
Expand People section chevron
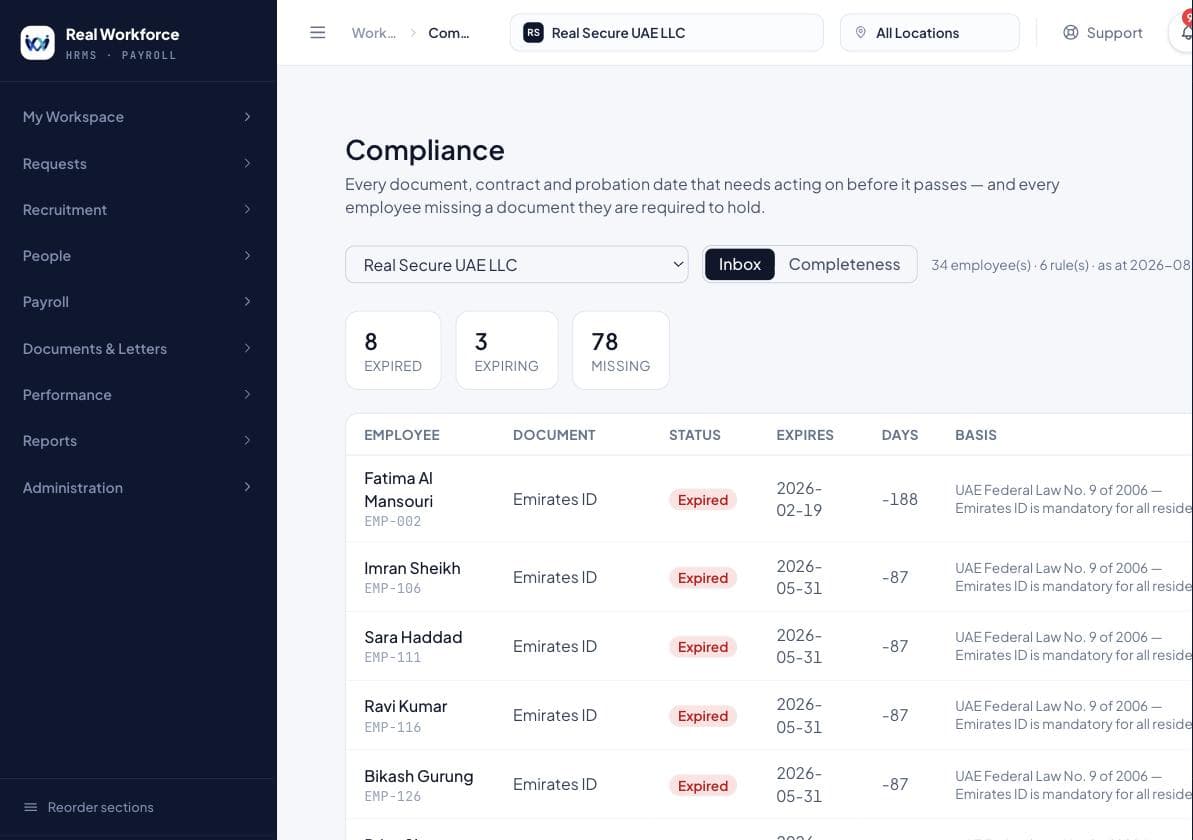247,256
